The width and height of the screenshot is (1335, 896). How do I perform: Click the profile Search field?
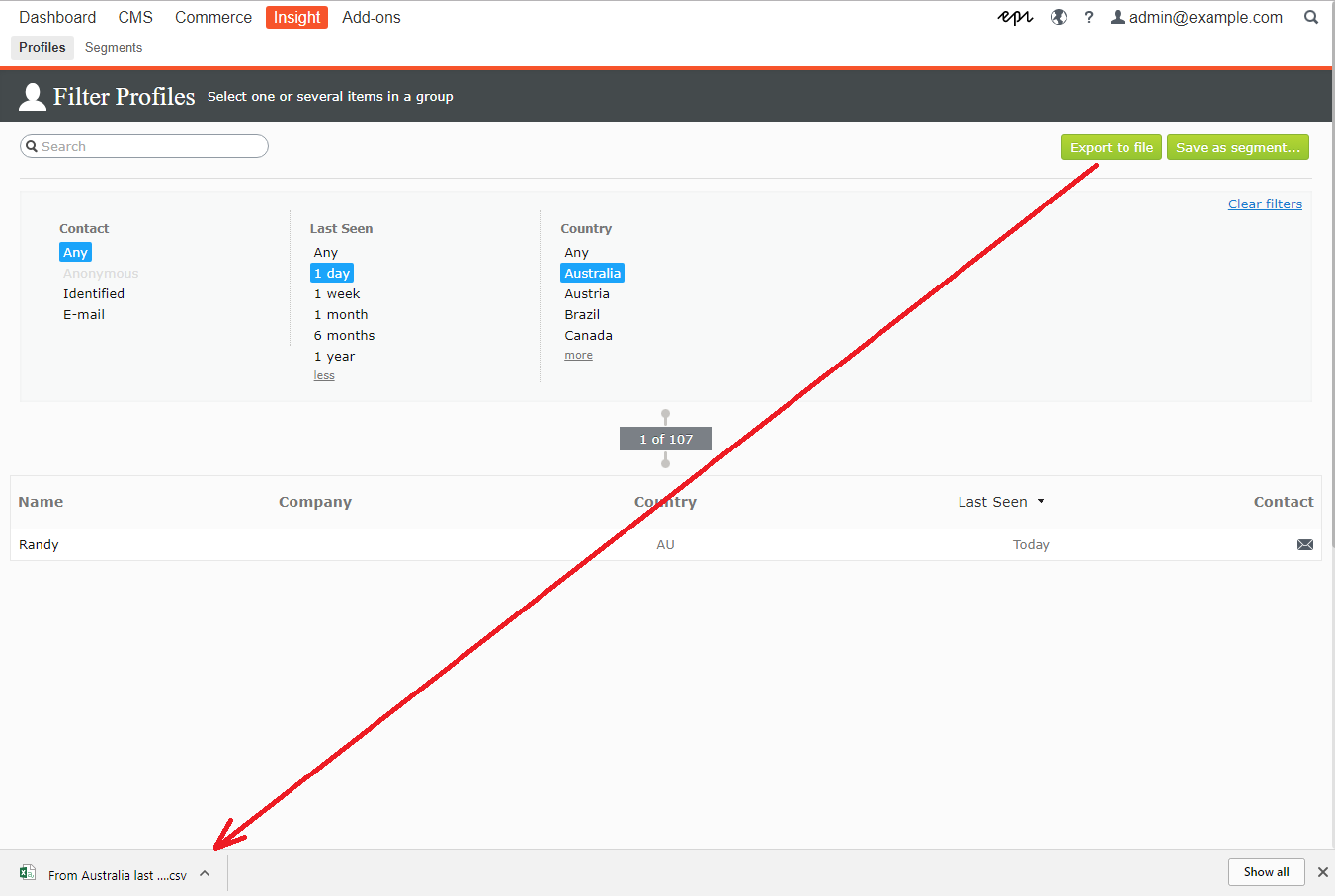(x=144, y=146)
